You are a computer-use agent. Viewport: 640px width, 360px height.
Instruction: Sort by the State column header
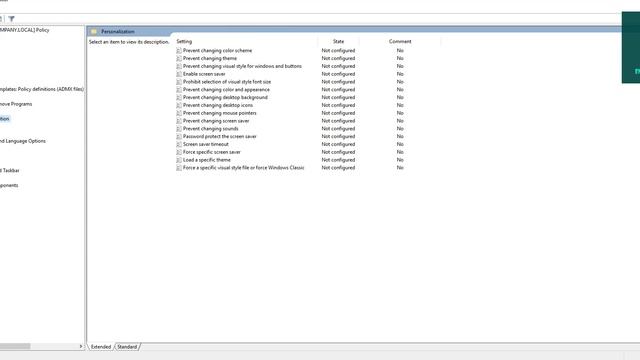click(338, 42)
